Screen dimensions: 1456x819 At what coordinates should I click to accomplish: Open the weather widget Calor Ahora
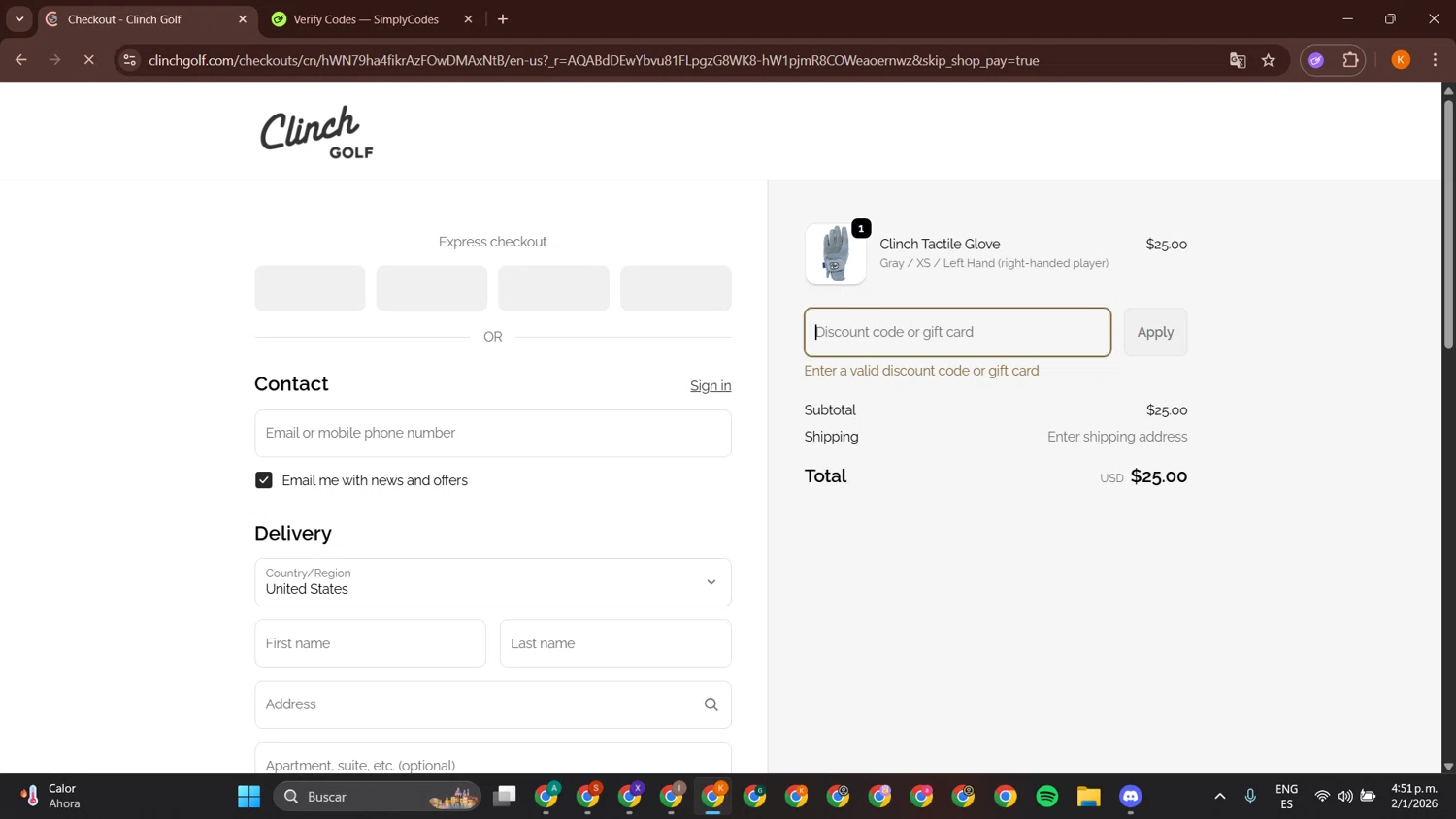pyautogui.click(x=50, y=797)
